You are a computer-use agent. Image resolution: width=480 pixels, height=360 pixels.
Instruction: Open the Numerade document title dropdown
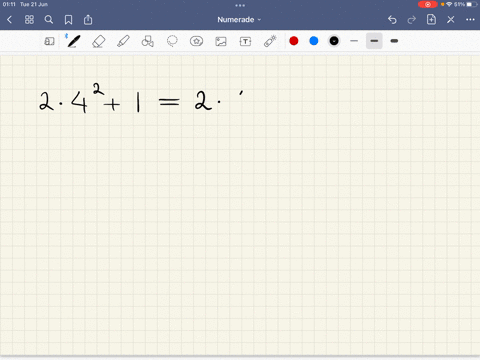(239, 20)
